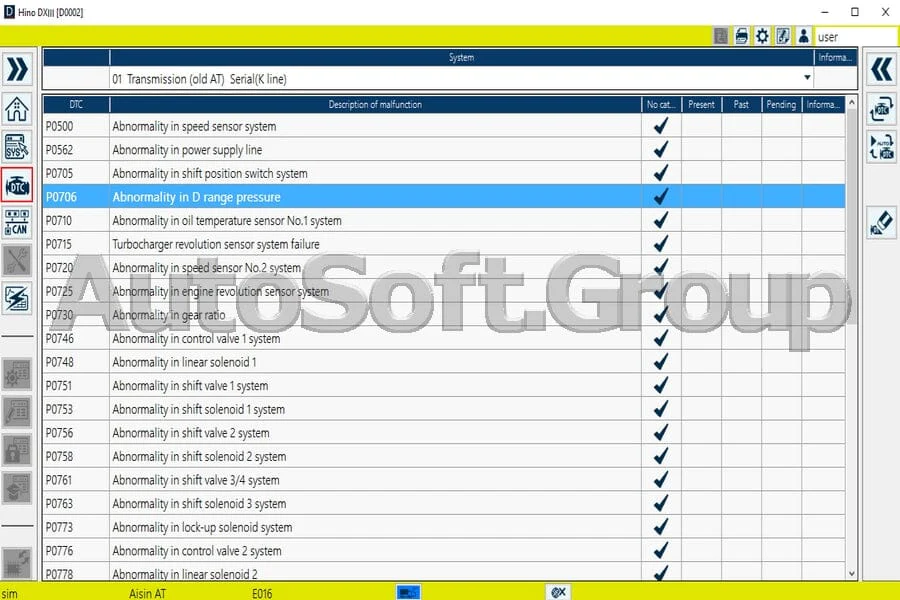The height and width of the screenshot is (600, 900).
Task: Click the Past column header
Action: tap(741, 104)
